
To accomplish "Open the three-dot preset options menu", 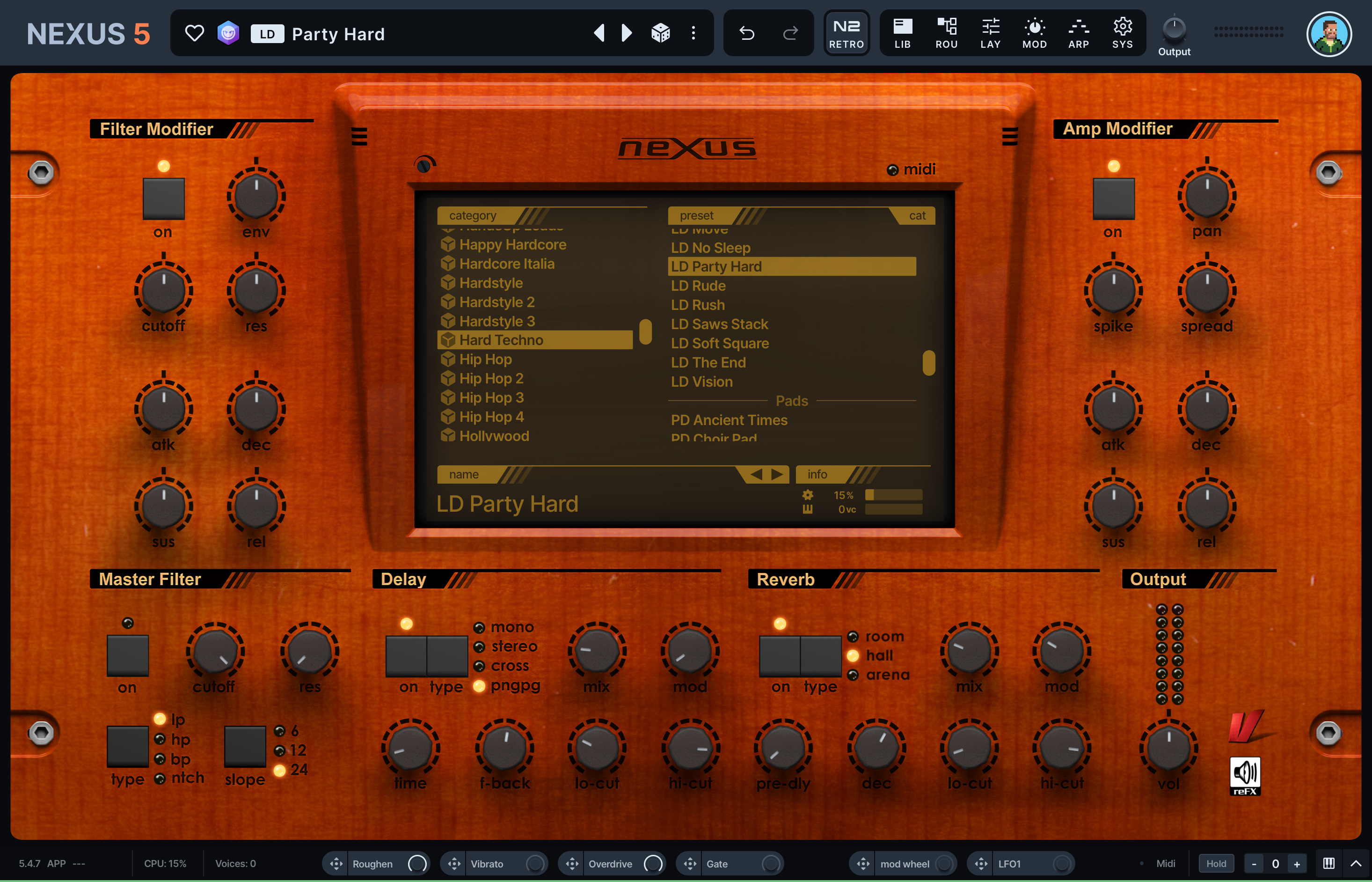I will click(693, 33).
